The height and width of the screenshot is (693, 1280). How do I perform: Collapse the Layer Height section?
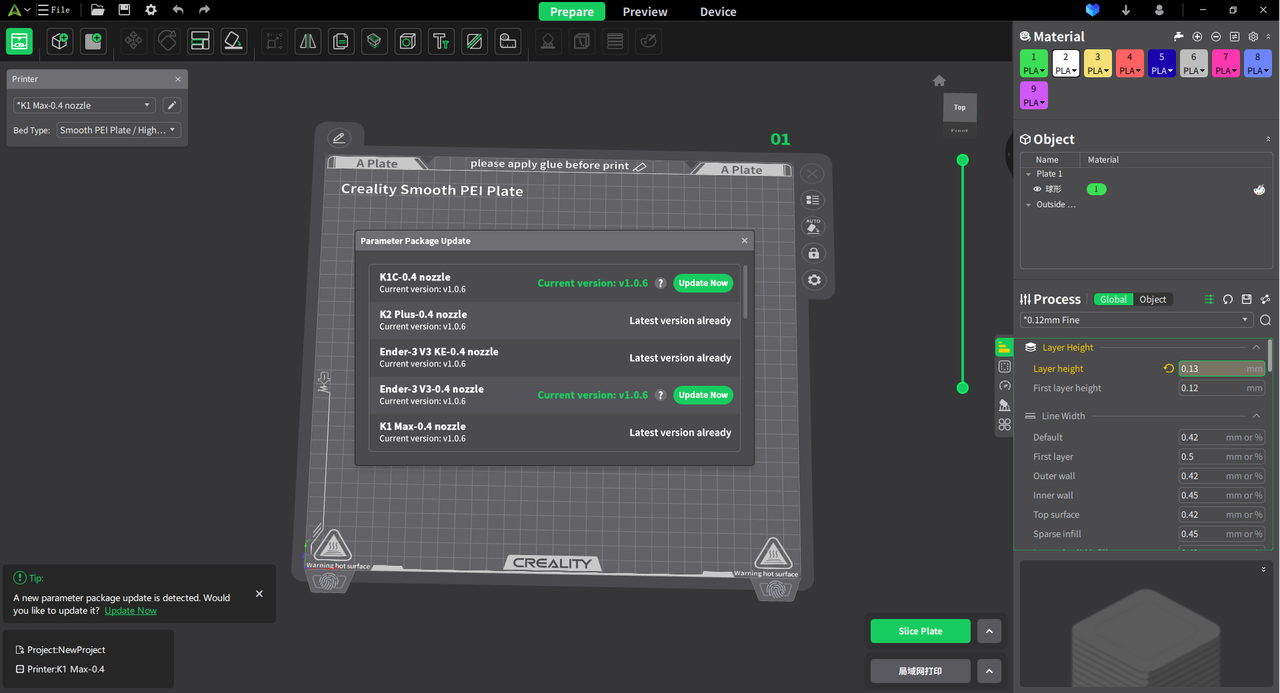1256,347
